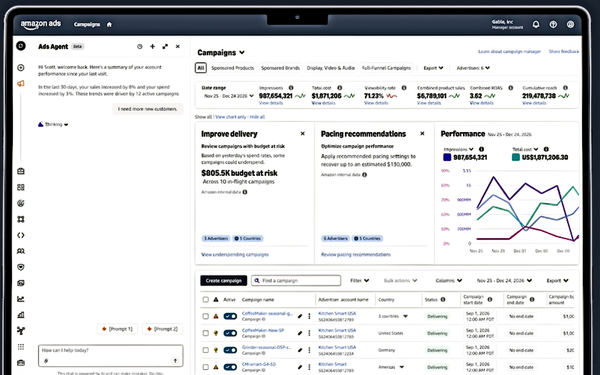
Task: Click the home icon next to Campaigns
Action: pos(109,24)
